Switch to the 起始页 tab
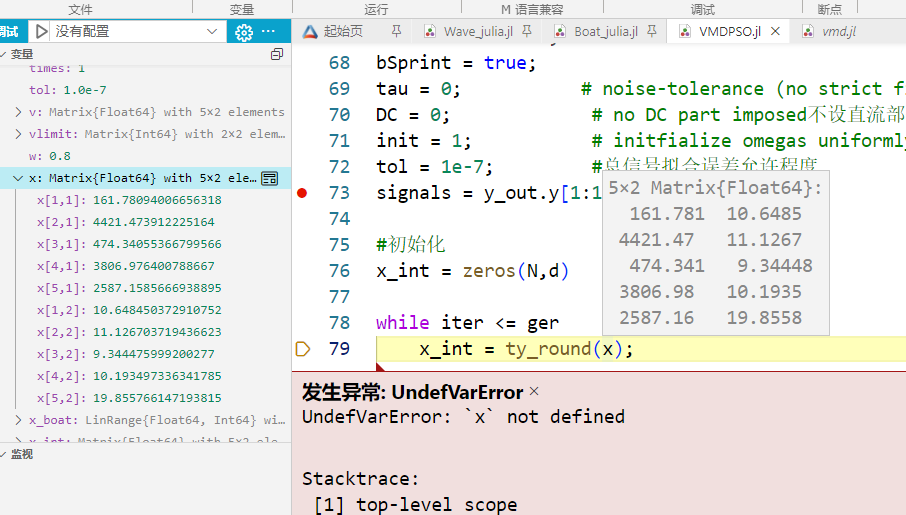906x515 pixels. pyautogui.click(x=343, y=31)
